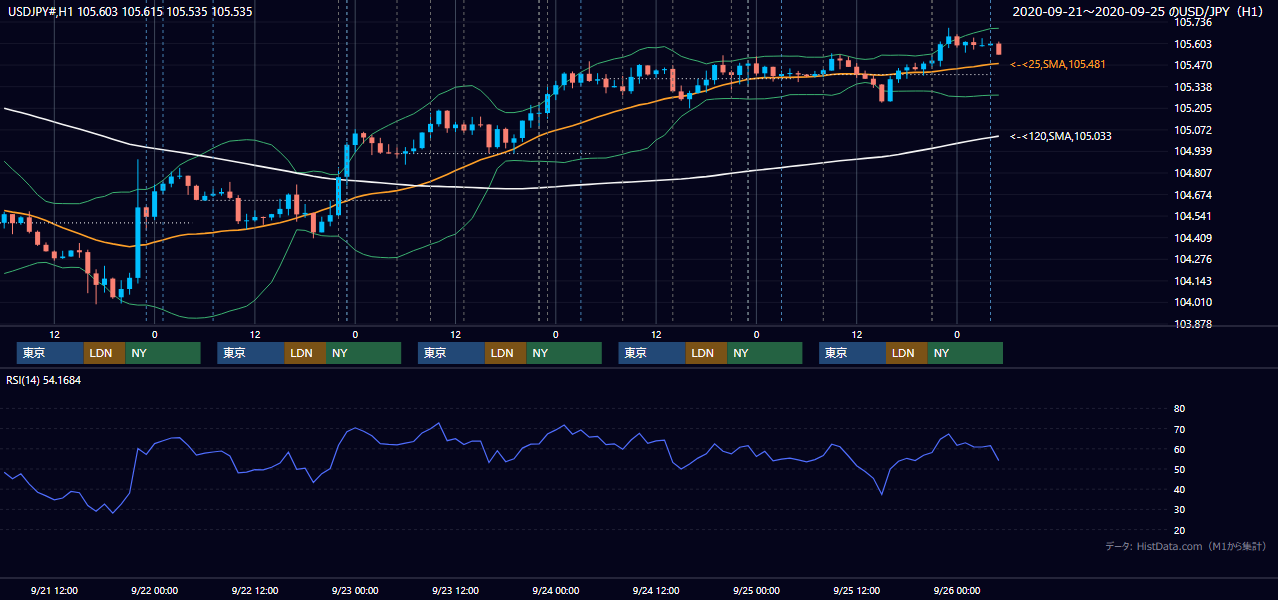The width and height of the screenshot is (1278, 600).
Task: Click the 104.143 price axis value
Action: coord(1193,281)
